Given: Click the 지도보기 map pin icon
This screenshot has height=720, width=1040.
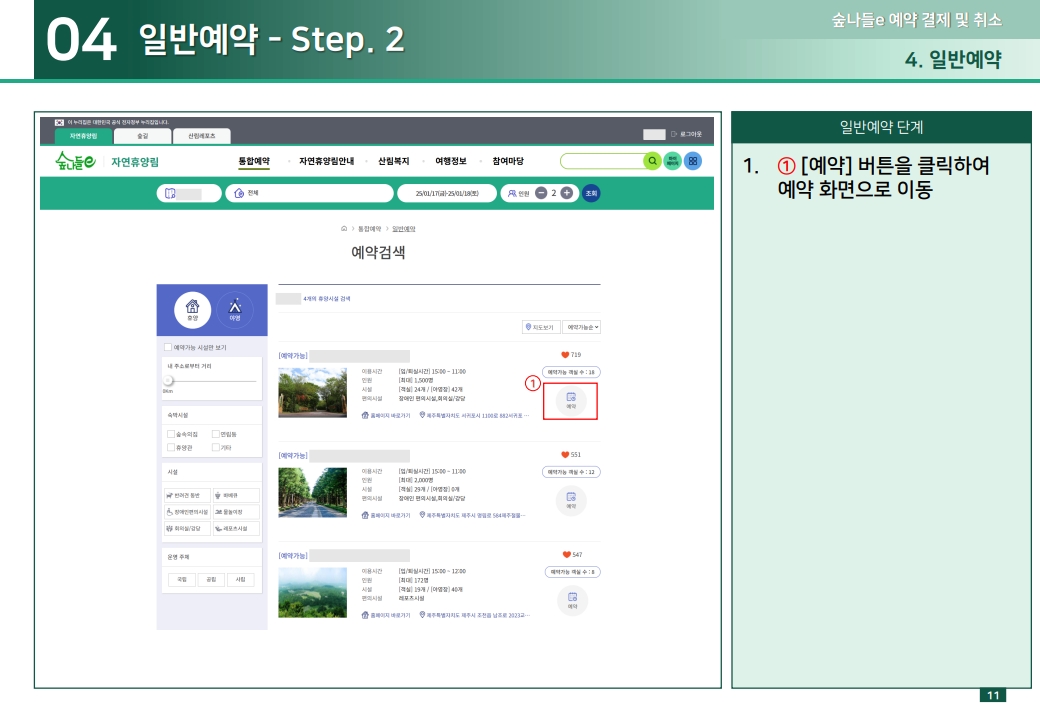Looking at the screenshot, I should [527, 328].
